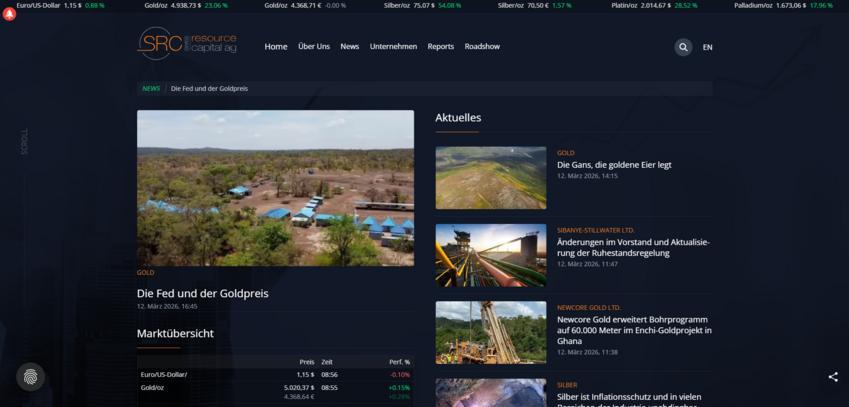Click the red notification bell icon
The height and width of the screenshot is (407, 849).
[x=9, y=15]
